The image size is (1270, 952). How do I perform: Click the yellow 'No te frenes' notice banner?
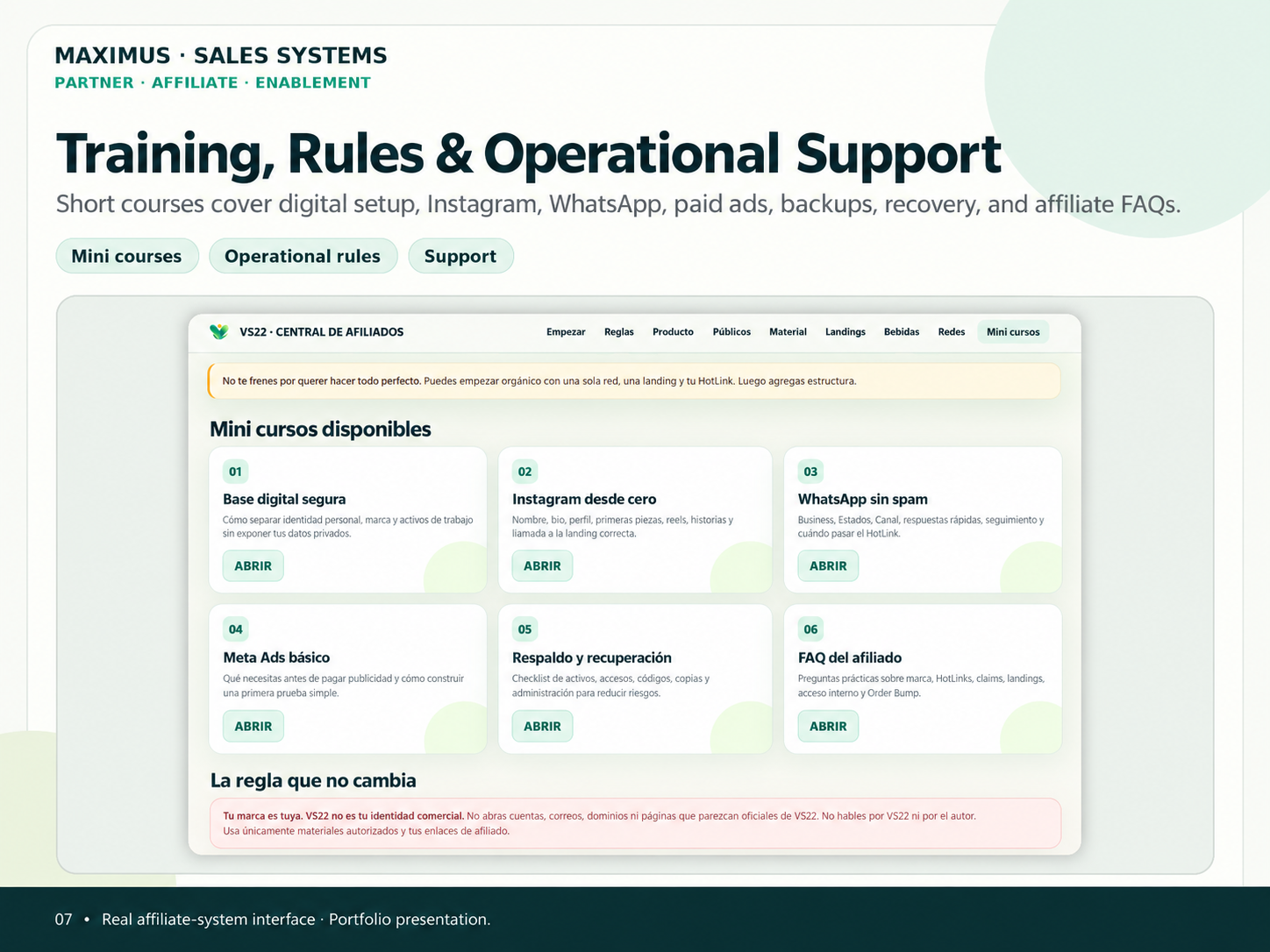click(x=634, y=381)
